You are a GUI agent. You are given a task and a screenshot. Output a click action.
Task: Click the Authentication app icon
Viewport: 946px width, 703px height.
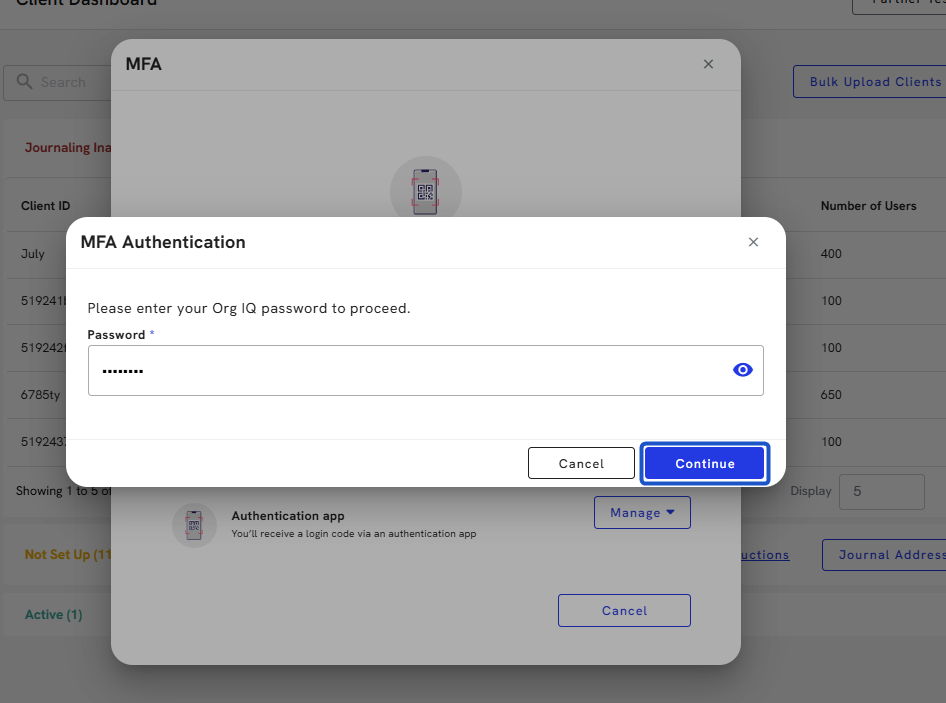coord(194,525)
